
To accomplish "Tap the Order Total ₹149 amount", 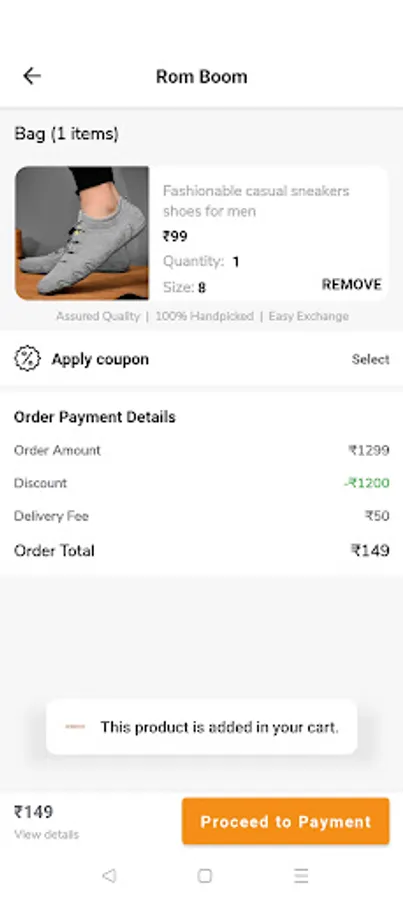I will point(370,551).
